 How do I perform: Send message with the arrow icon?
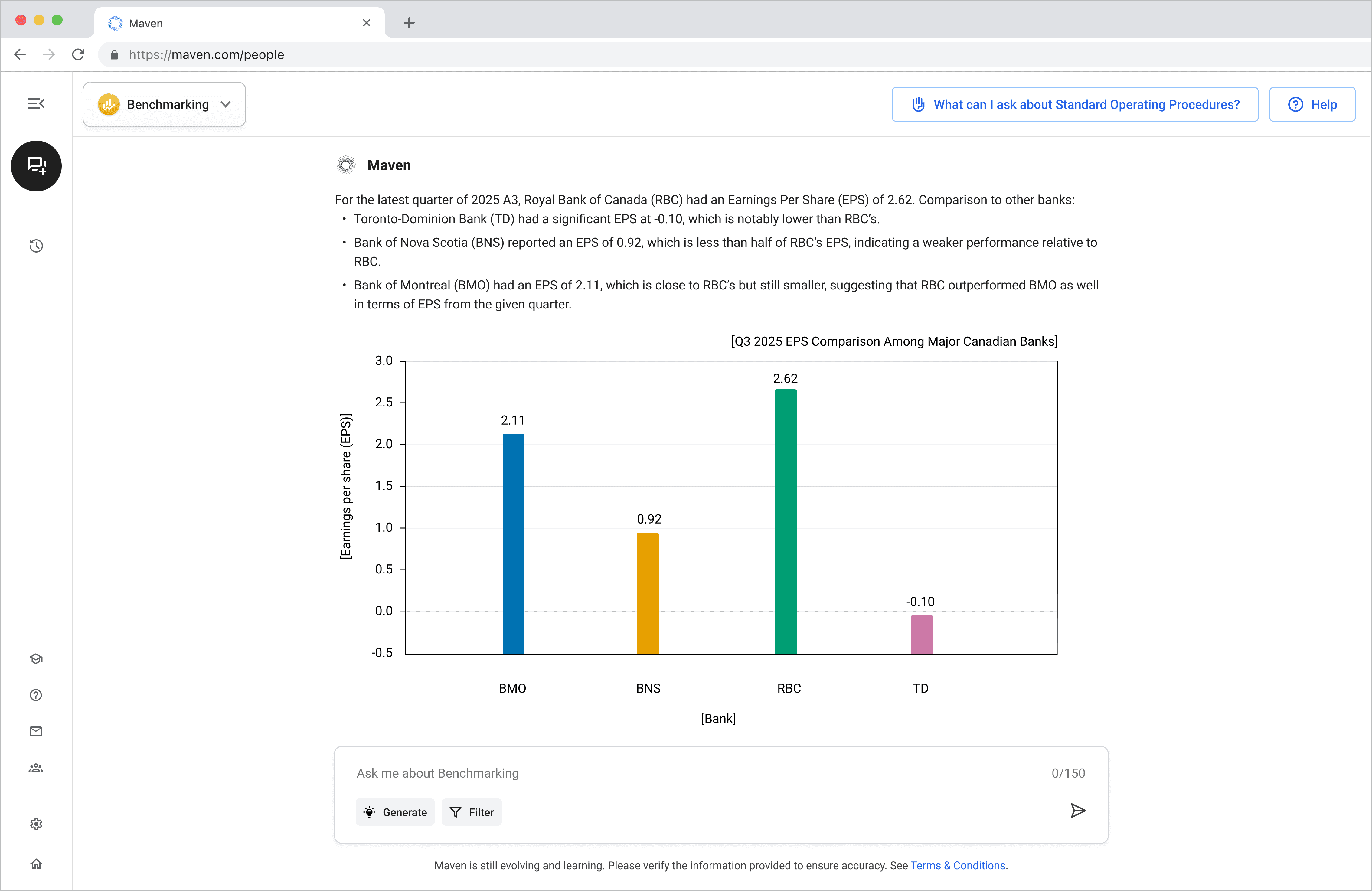coord(1077,811)
